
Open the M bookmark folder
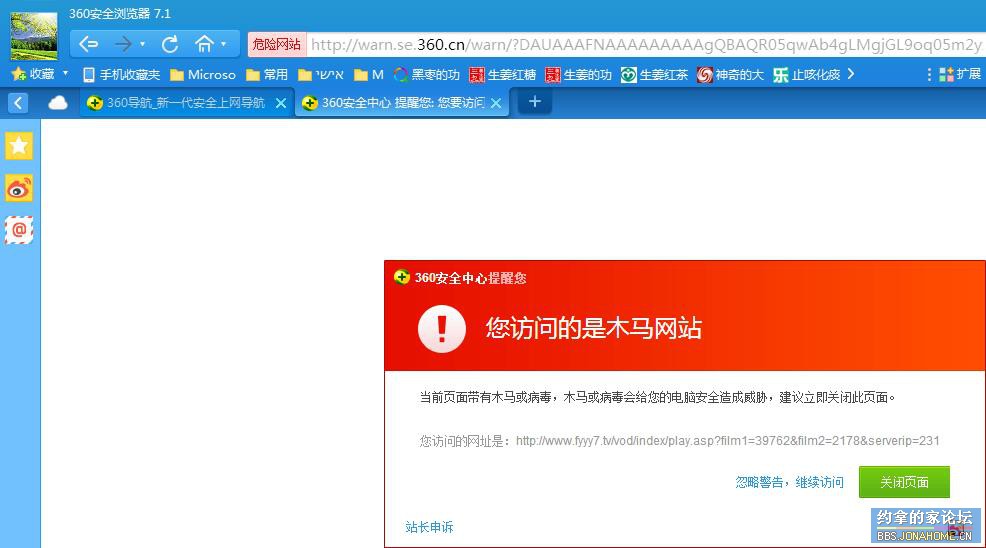click(x=369, y=75)
